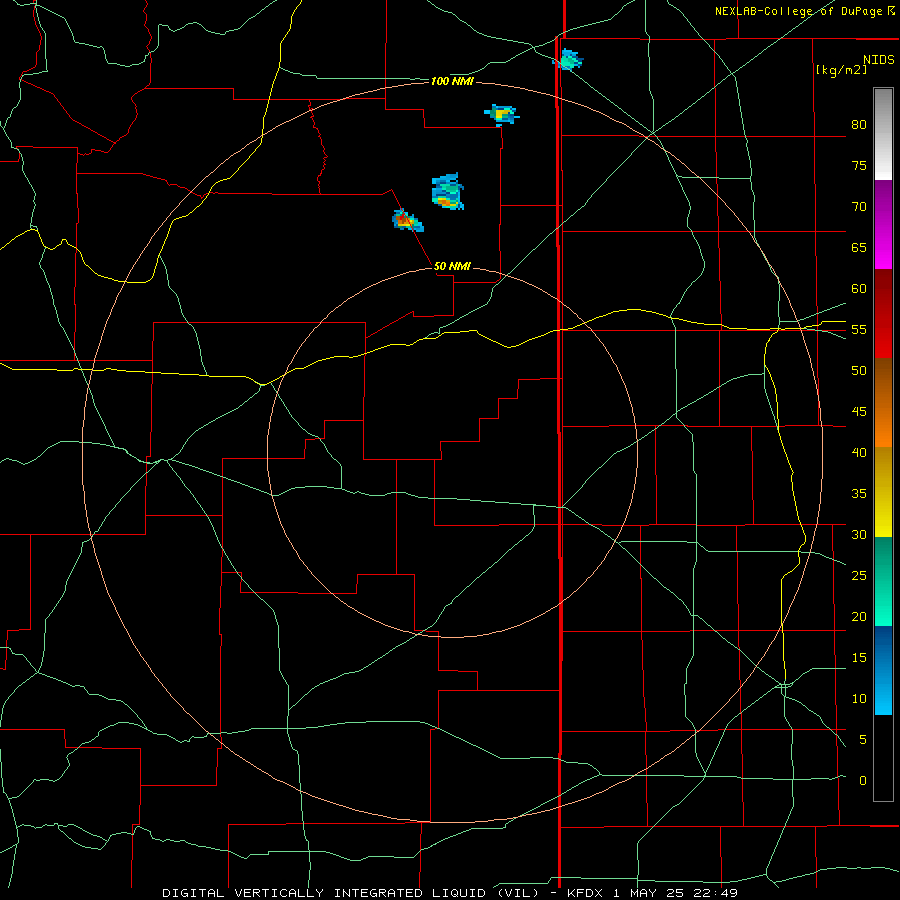This screenshot has height=900, width=900.
Task: Pick the teal-green segment of the color bar
Action: (883, 581)
